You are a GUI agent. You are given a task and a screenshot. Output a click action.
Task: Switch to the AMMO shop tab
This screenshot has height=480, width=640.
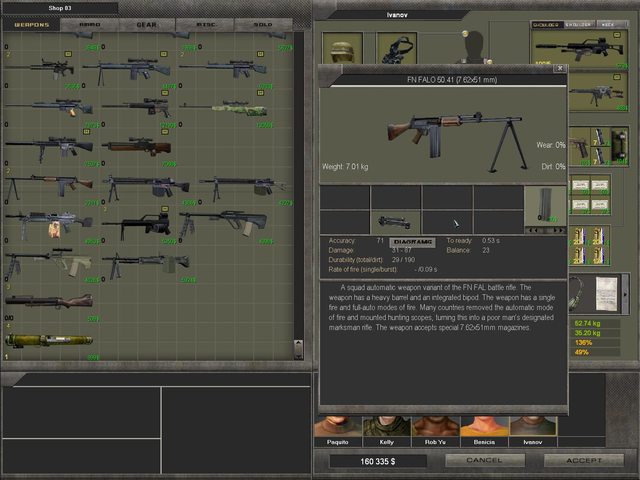(90, 25)
